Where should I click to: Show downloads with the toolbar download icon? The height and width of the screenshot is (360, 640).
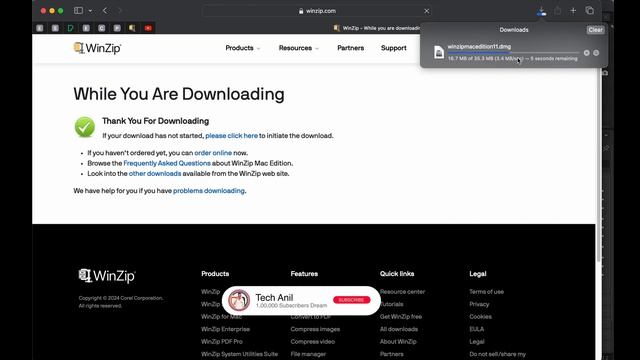tap(541, 11)
